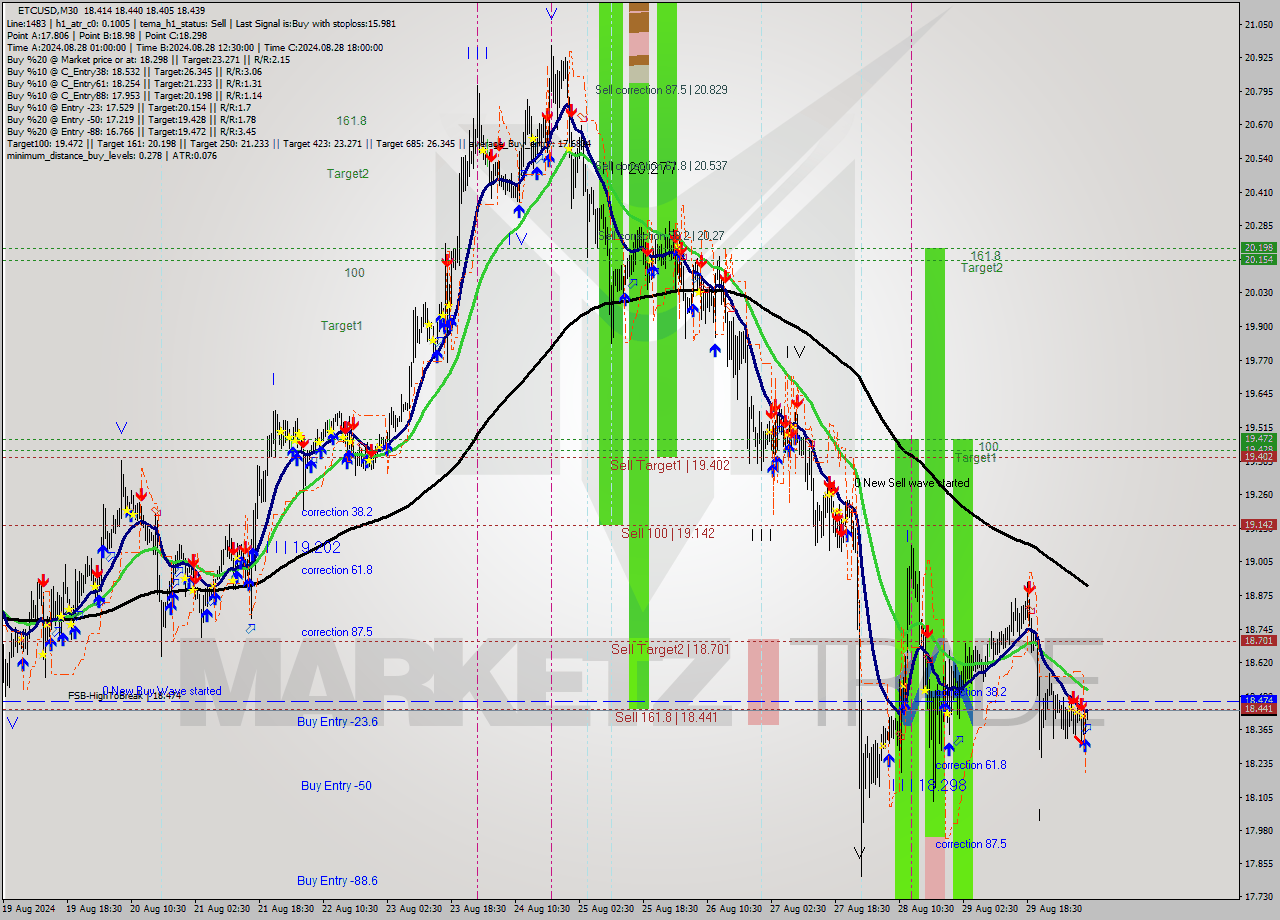Click the red 18.441 price tag
This screenshot has width=1280, height=920.
[x=1258, y=708]
